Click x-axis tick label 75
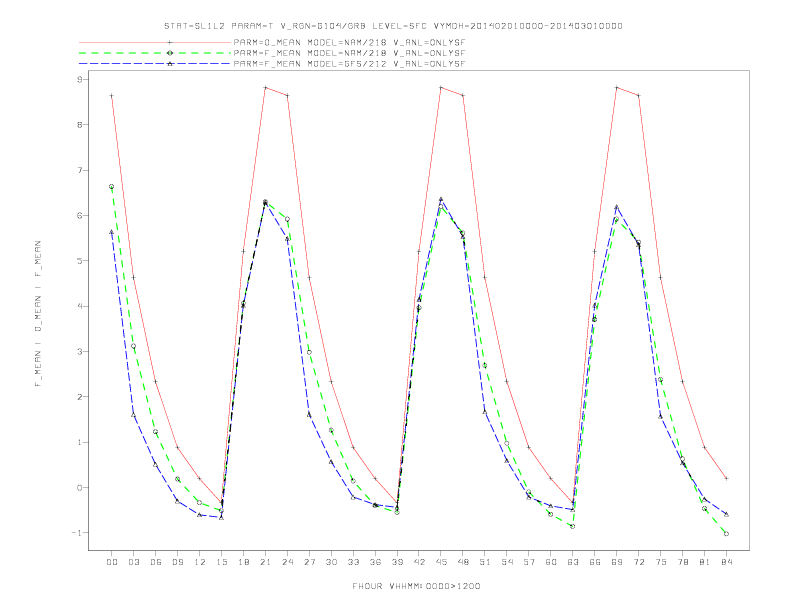The height and width of the screenshot is (612, 792). coord(661,562)
